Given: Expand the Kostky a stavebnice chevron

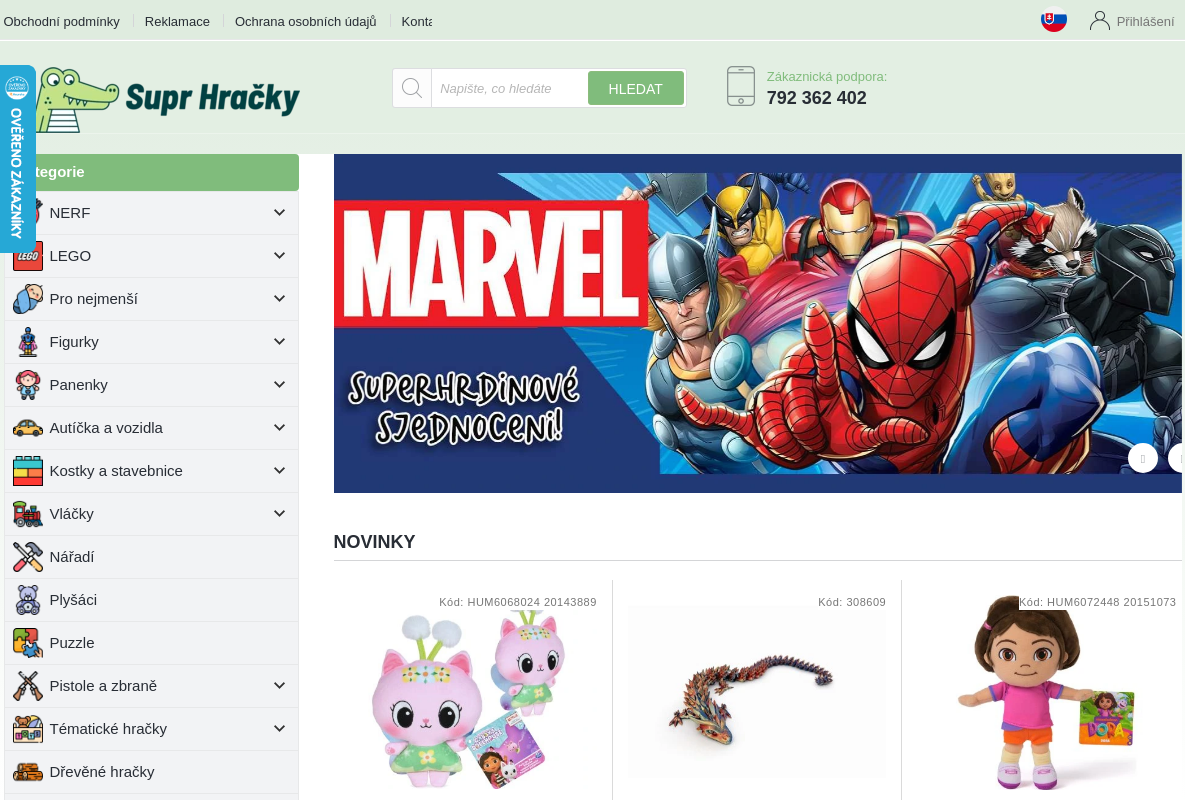Looking at the screenshot, I should coord(279,471).
